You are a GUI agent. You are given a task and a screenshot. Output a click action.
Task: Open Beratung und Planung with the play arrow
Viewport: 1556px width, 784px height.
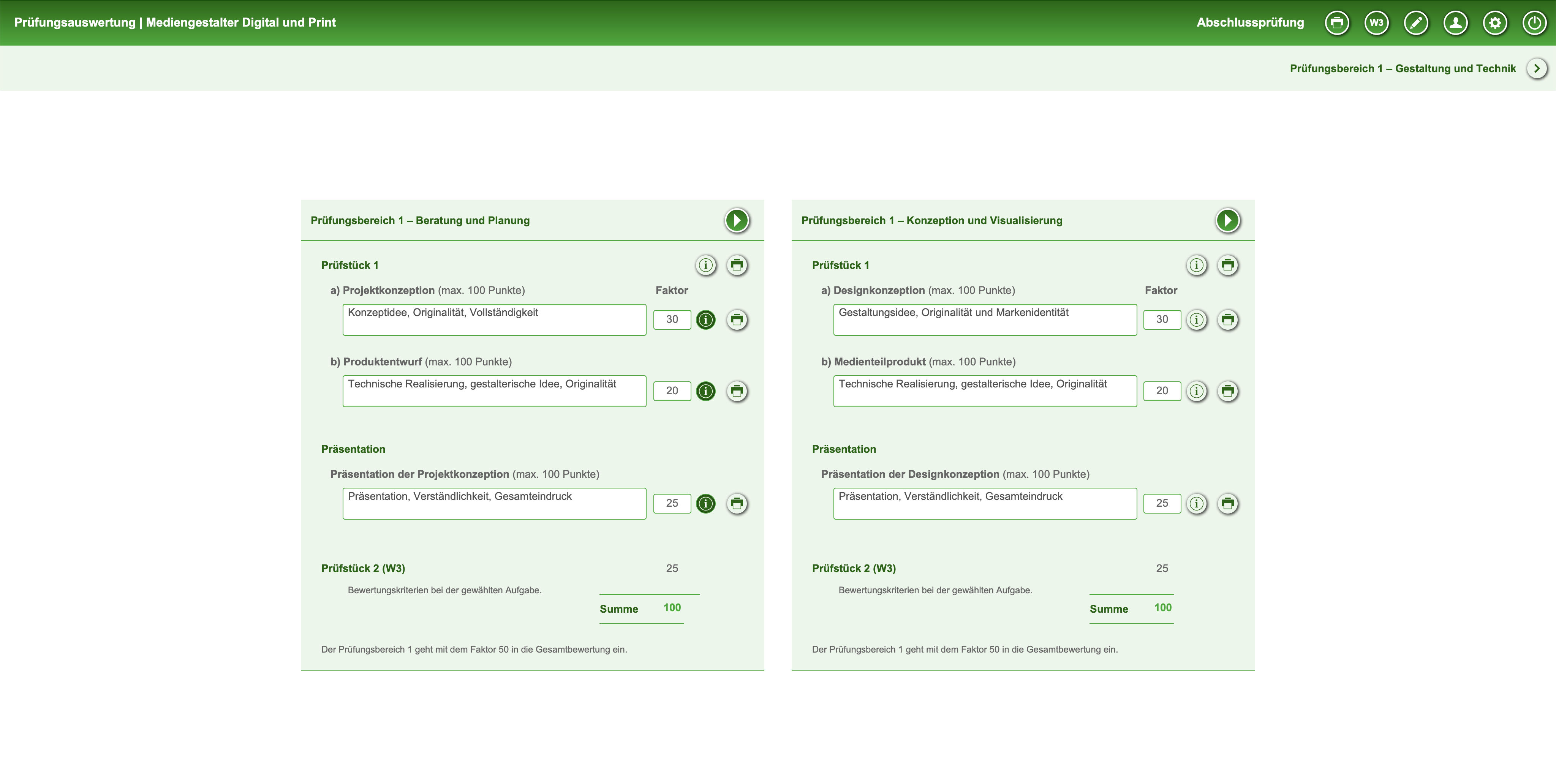737,220
